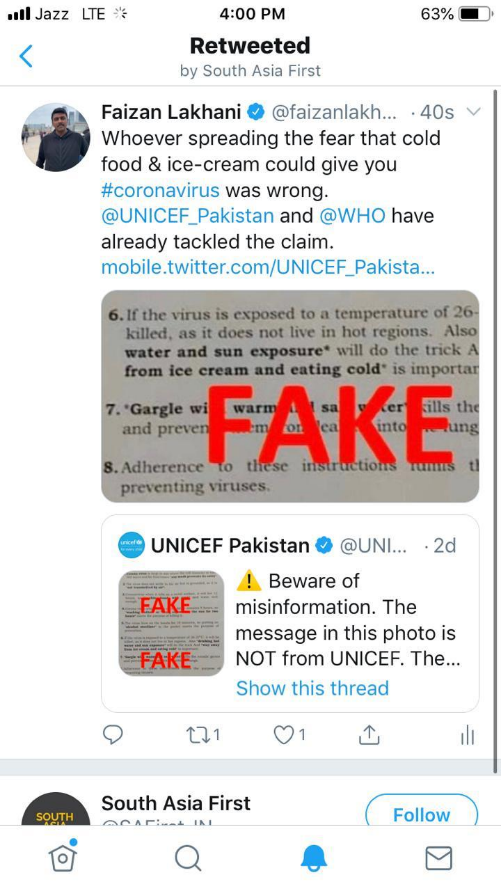Open quoted UNICEF tweet thumbnail
501x891 pixels.
(172, 623)
